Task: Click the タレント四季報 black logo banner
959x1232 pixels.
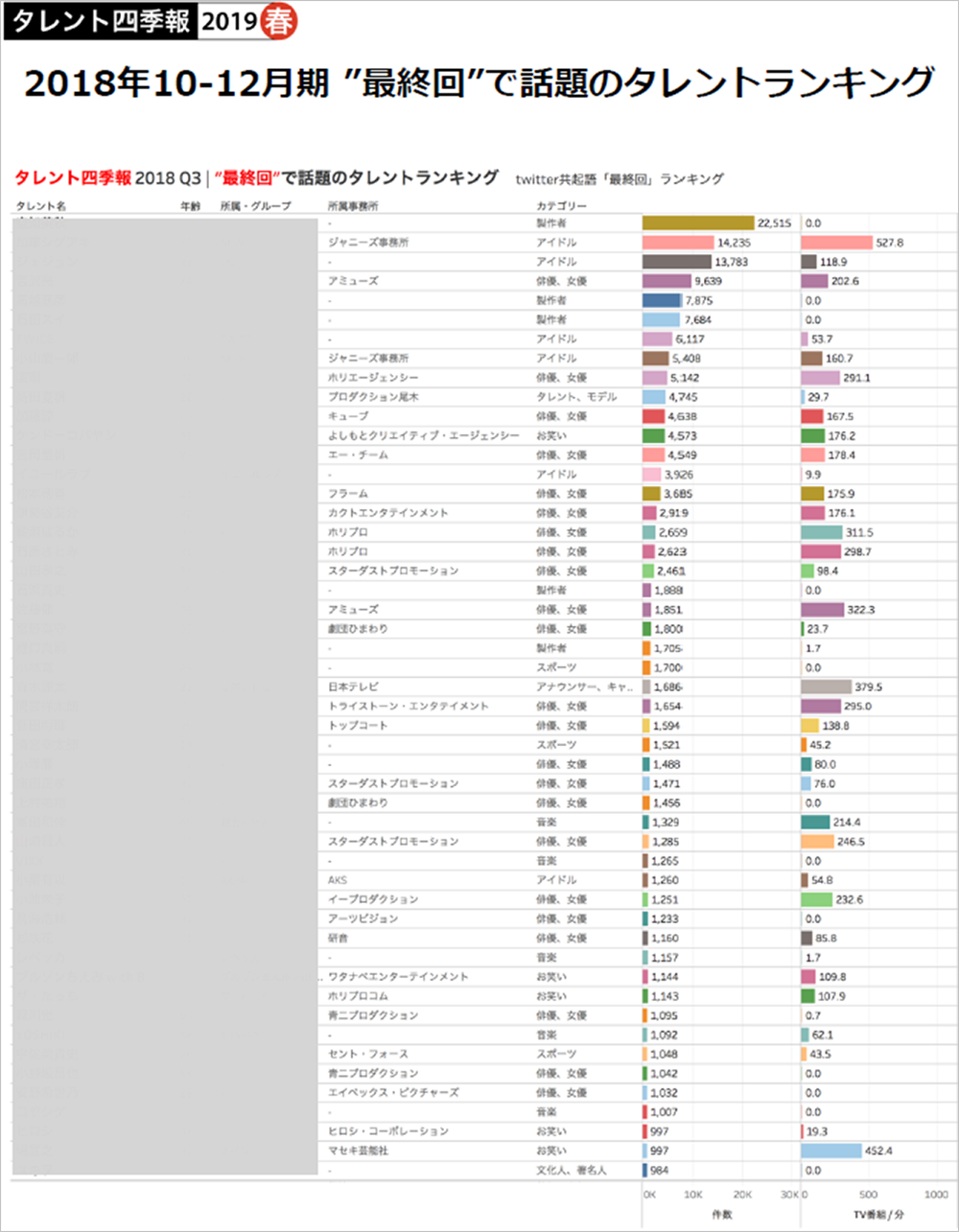Action: point(102,21)
